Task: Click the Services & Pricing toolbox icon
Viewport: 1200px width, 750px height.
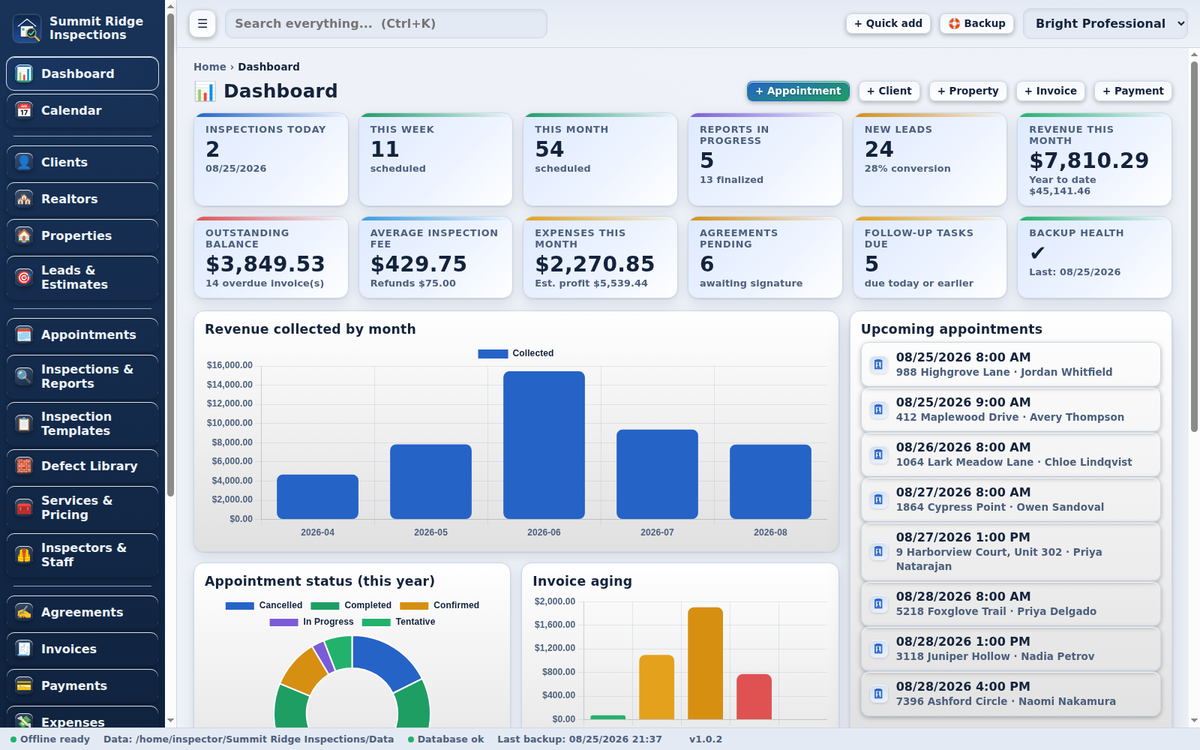Action: pyautogui.click(x=24, y=507)
